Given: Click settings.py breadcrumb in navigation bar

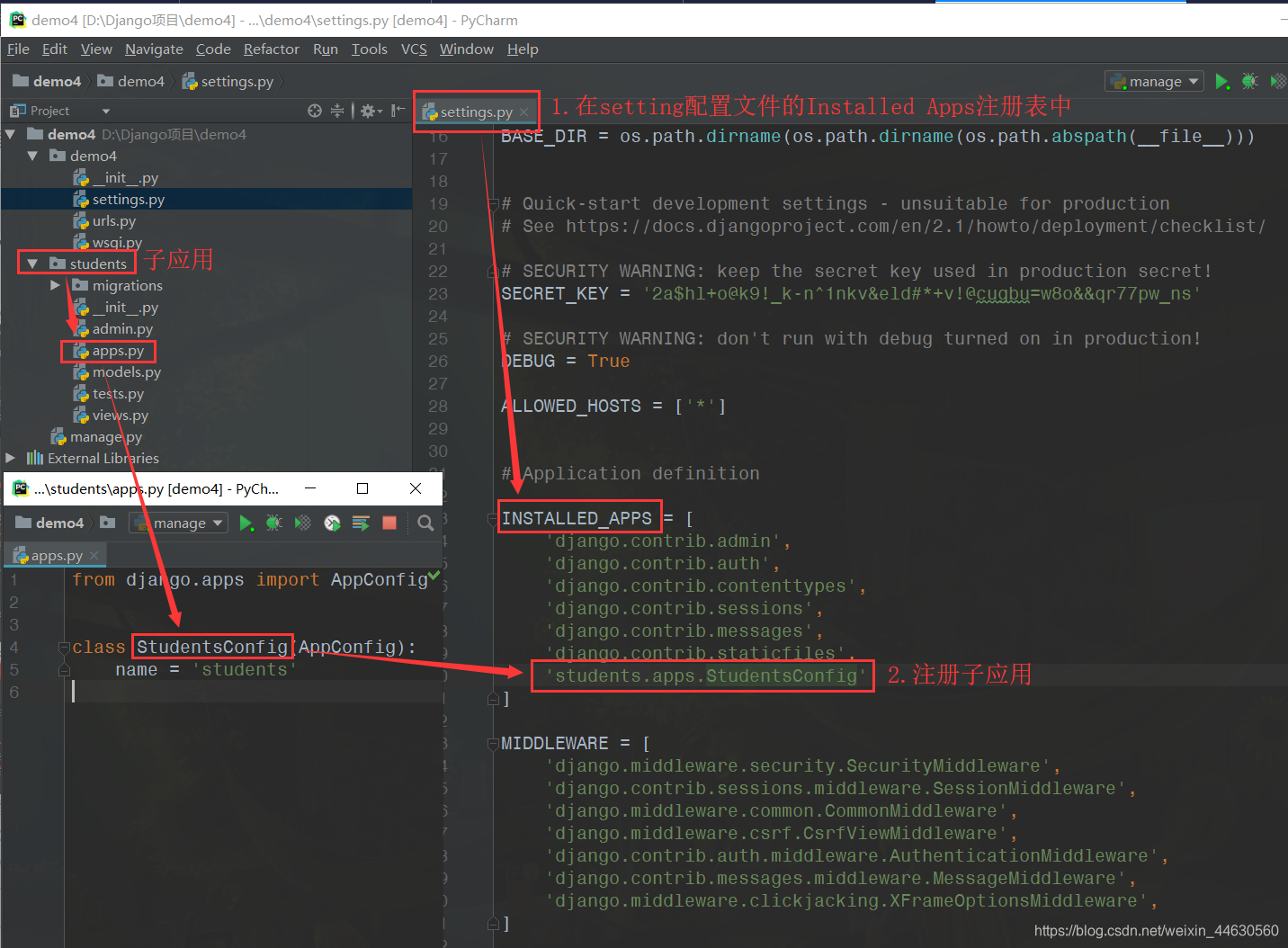Looking at the screenshot, I should pos(228,81).
